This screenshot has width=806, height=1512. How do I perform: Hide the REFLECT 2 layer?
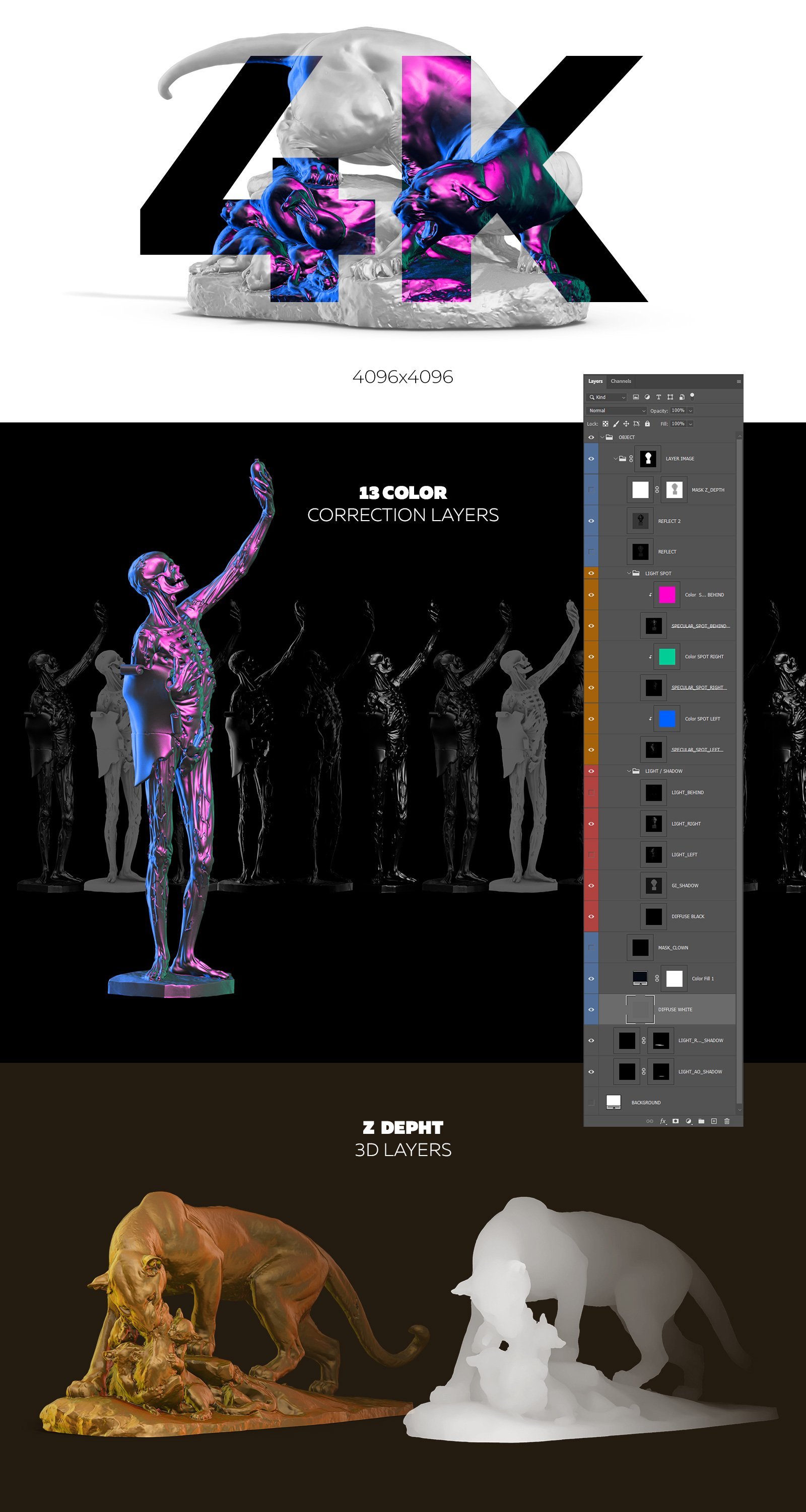point(591,521)
